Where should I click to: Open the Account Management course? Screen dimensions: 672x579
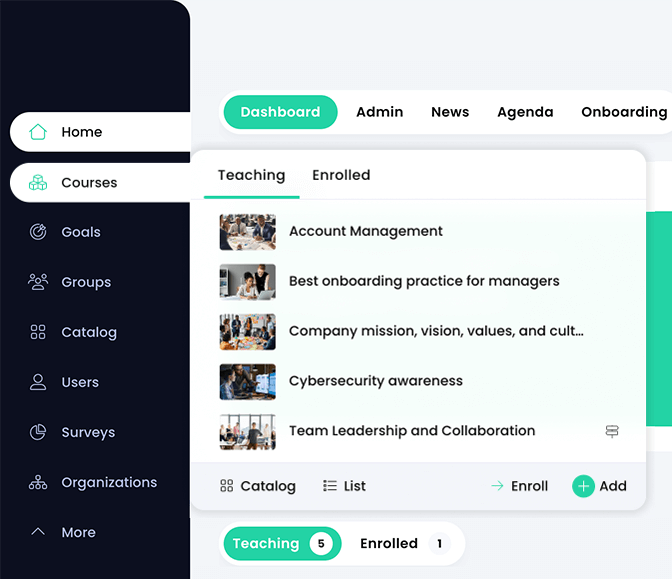[366, 231]
